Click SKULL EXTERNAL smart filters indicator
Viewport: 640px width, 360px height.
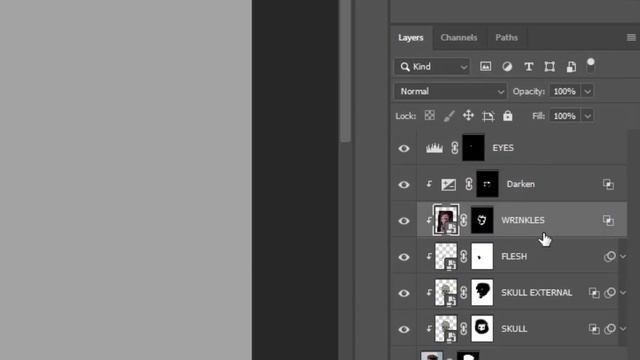pos(610,293)
